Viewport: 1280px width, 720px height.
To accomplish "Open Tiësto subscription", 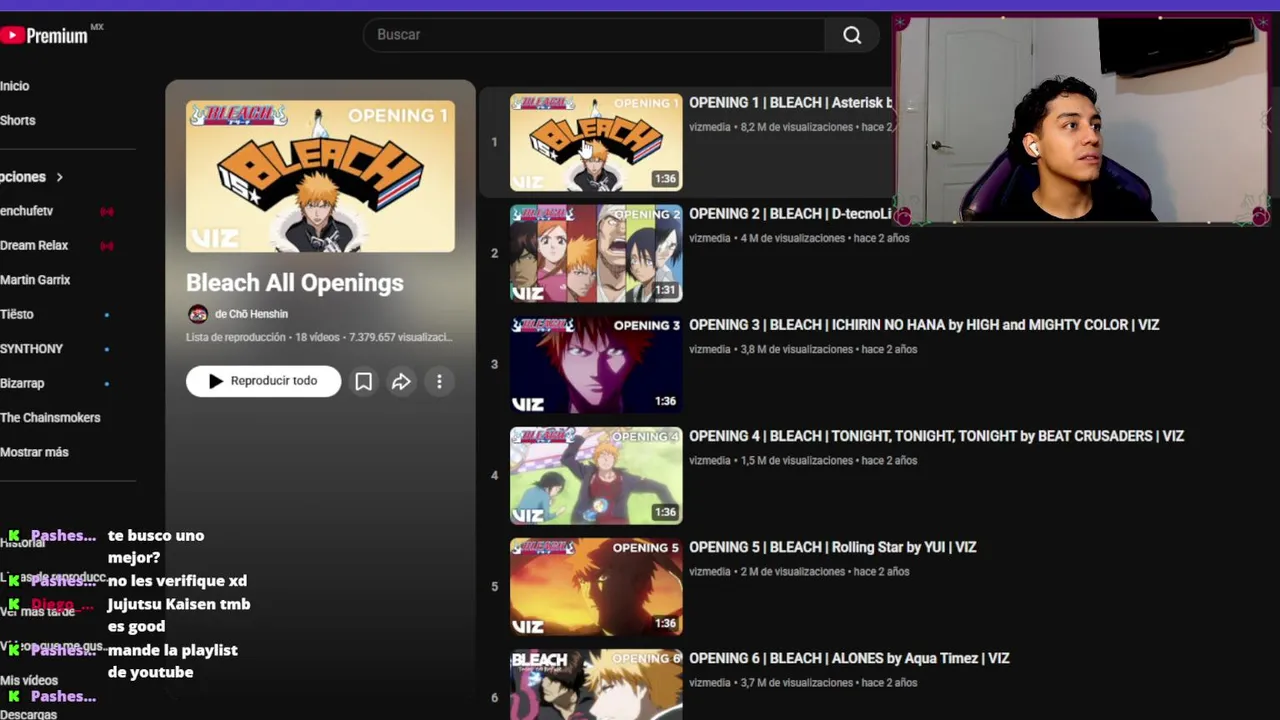I will coord(17,314).
